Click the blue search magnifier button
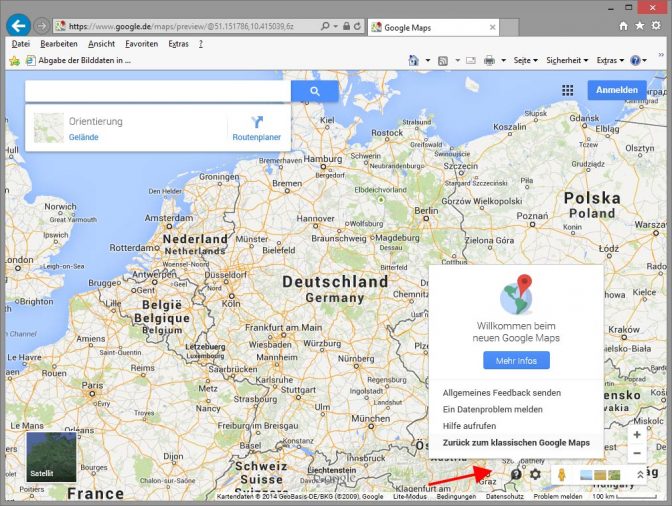This screenshot has width=672, height=506. click(x=315, y=91)
